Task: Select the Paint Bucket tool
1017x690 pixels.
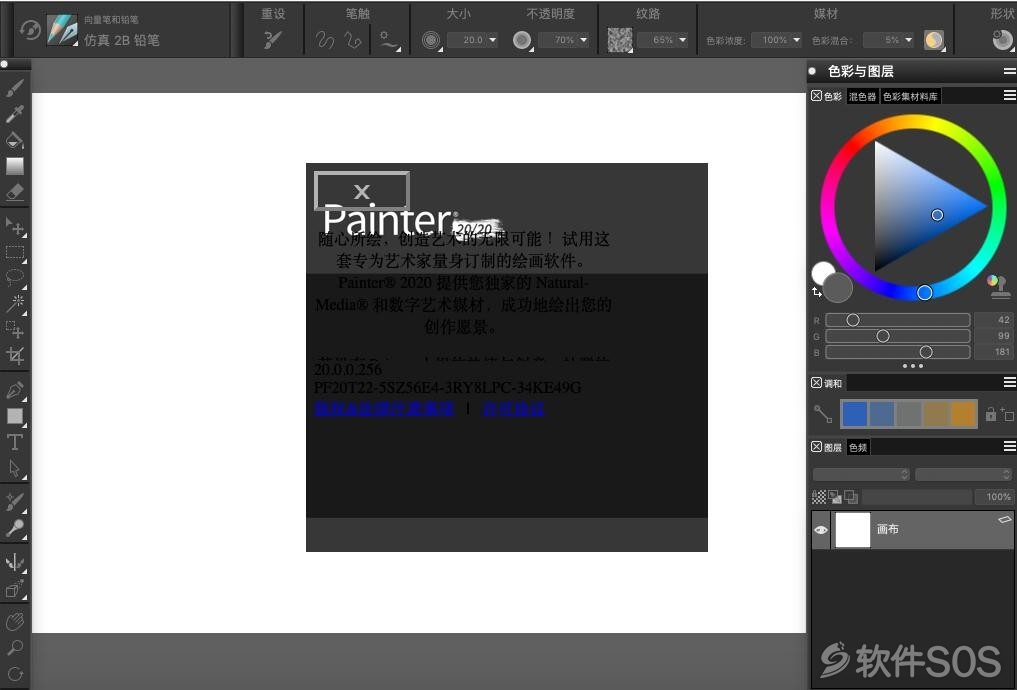Action: coord(14,140)
